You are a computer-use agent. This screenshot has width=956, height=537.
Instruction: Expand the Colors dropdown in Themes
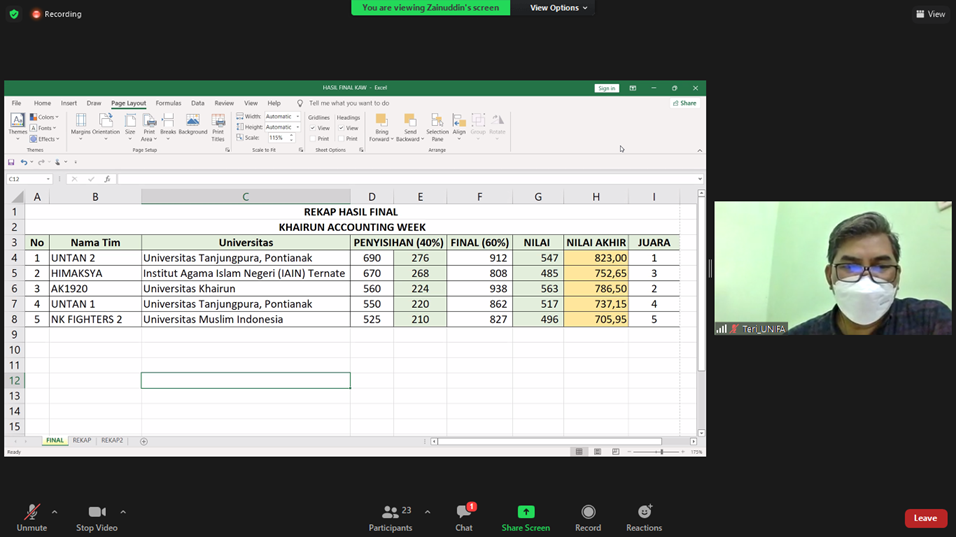coord(45,117)
